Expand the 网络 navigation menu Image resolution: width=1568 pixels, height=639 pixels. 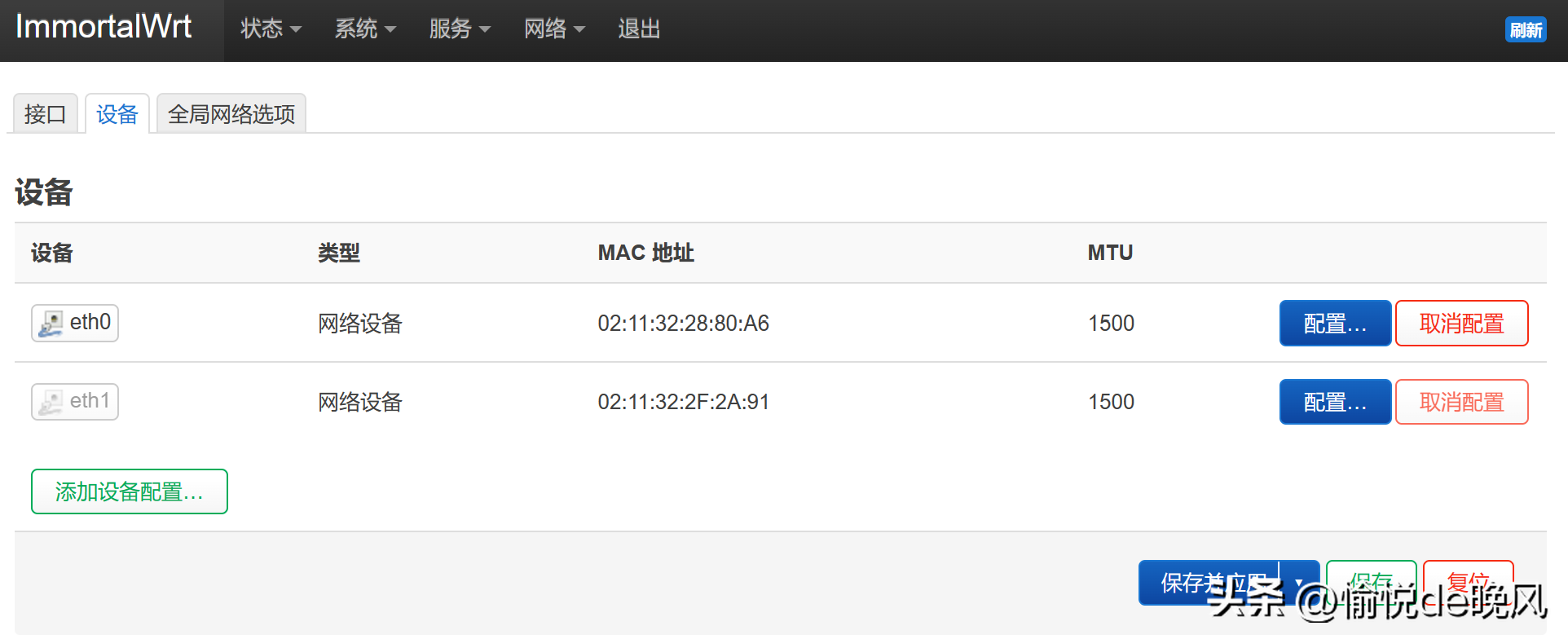554,29
